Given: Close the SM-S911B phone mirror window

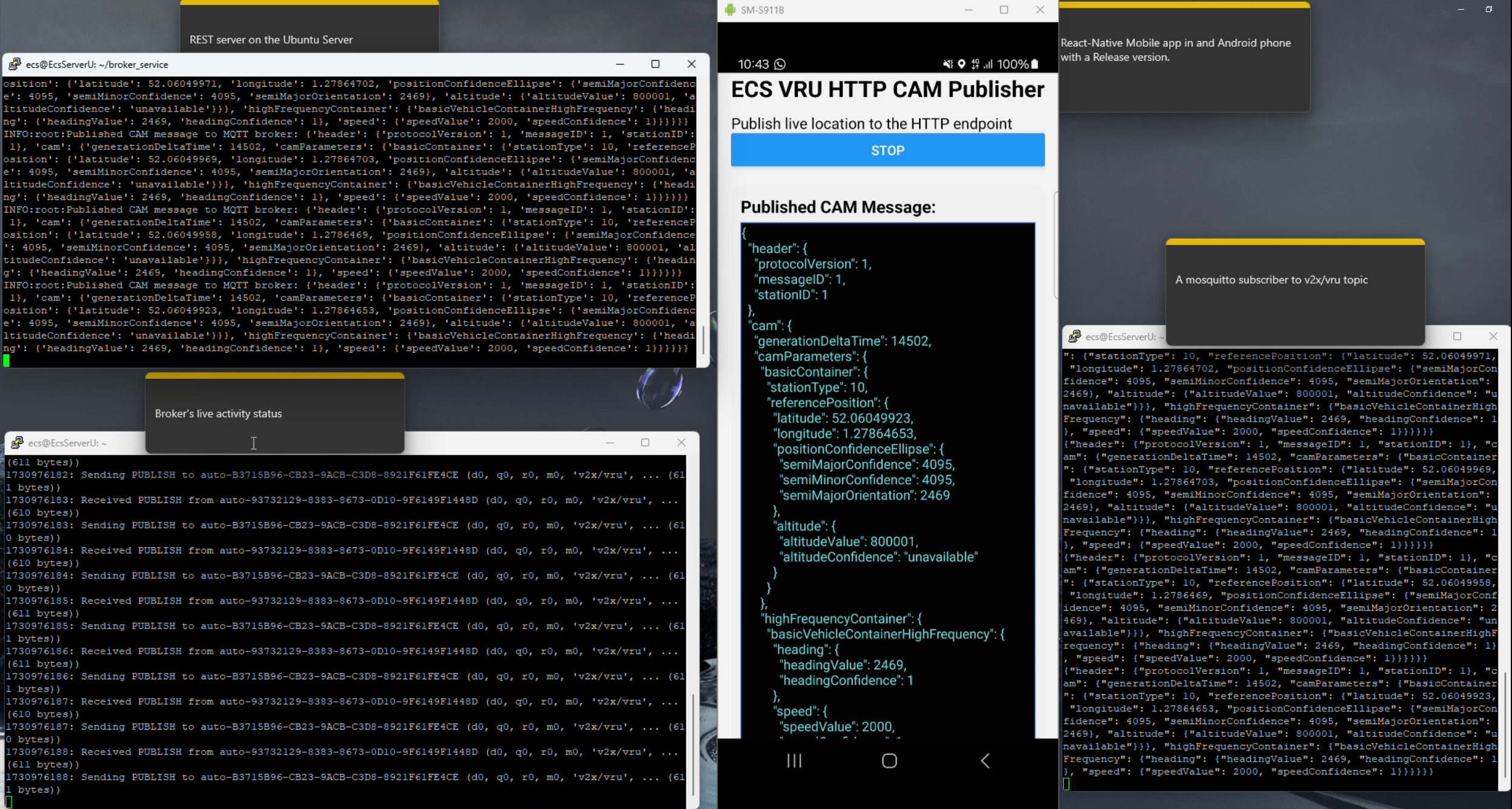Looking at the screenshot, I should [x=1040, y=10].
